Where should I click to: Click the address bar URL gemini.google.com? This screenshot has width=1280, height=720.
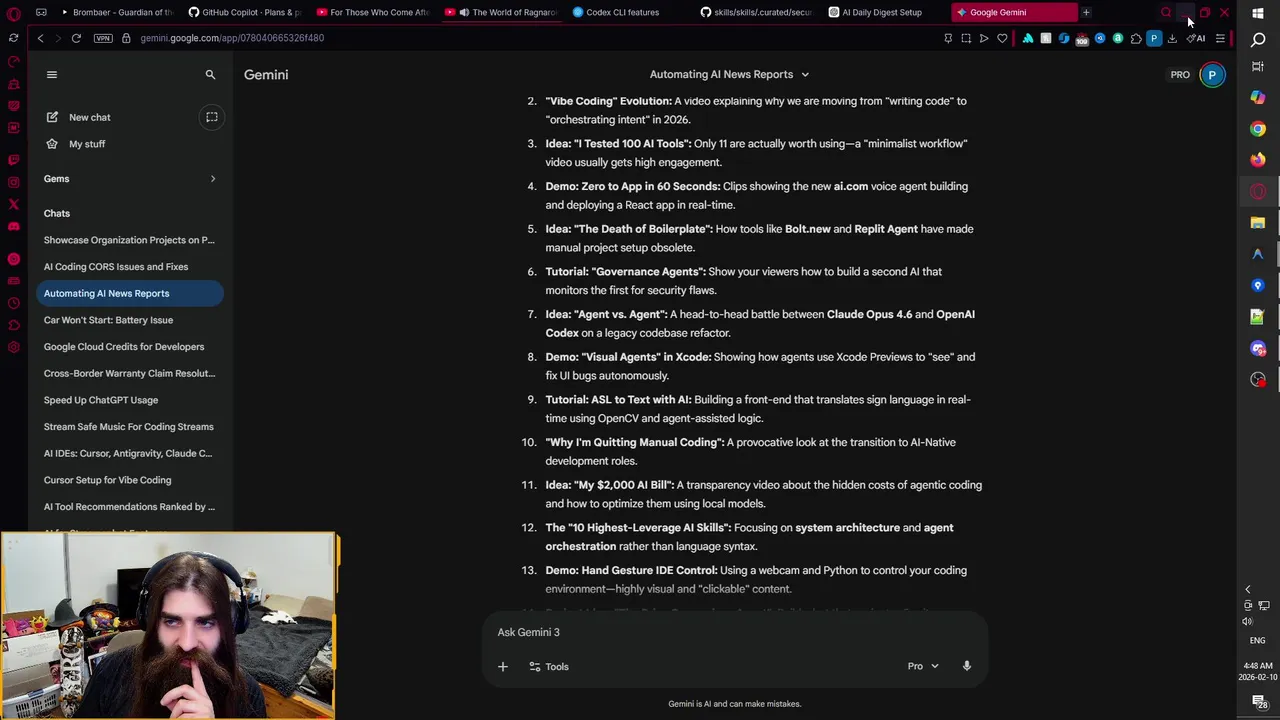click(x=232, y=38)
